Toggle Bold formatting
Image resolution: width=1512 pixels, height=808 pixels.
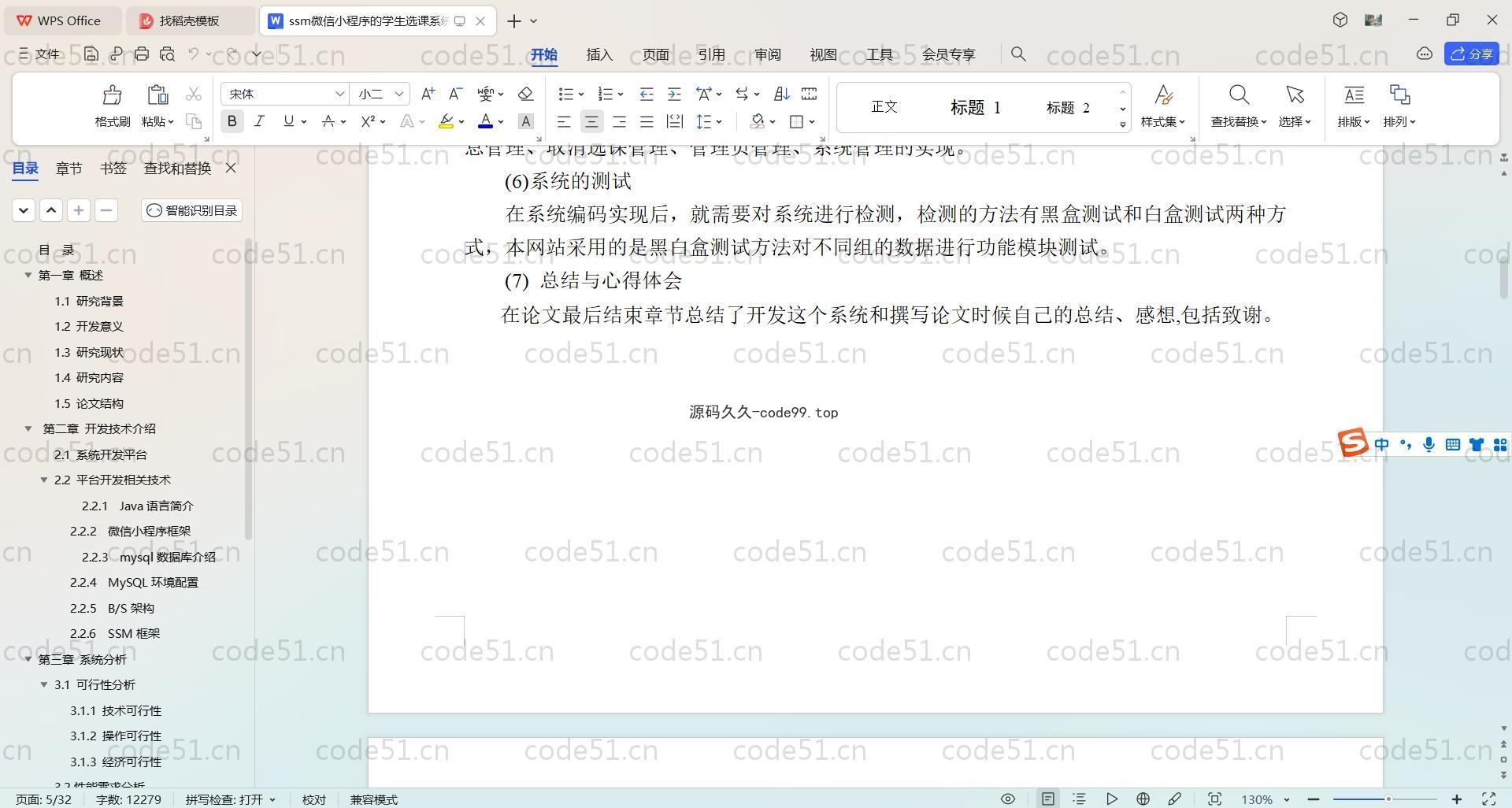pyautogui.click(x=232, y=121)
